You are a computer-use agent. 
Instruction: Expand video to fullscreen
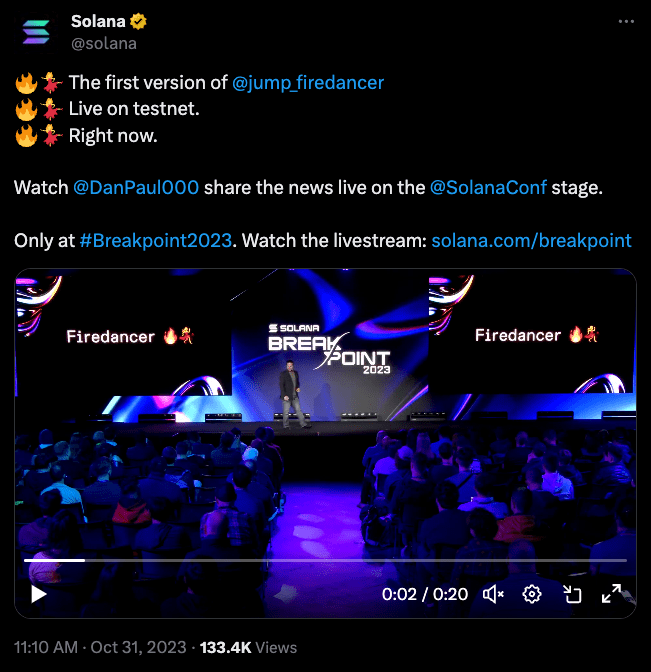pos(612,594)
